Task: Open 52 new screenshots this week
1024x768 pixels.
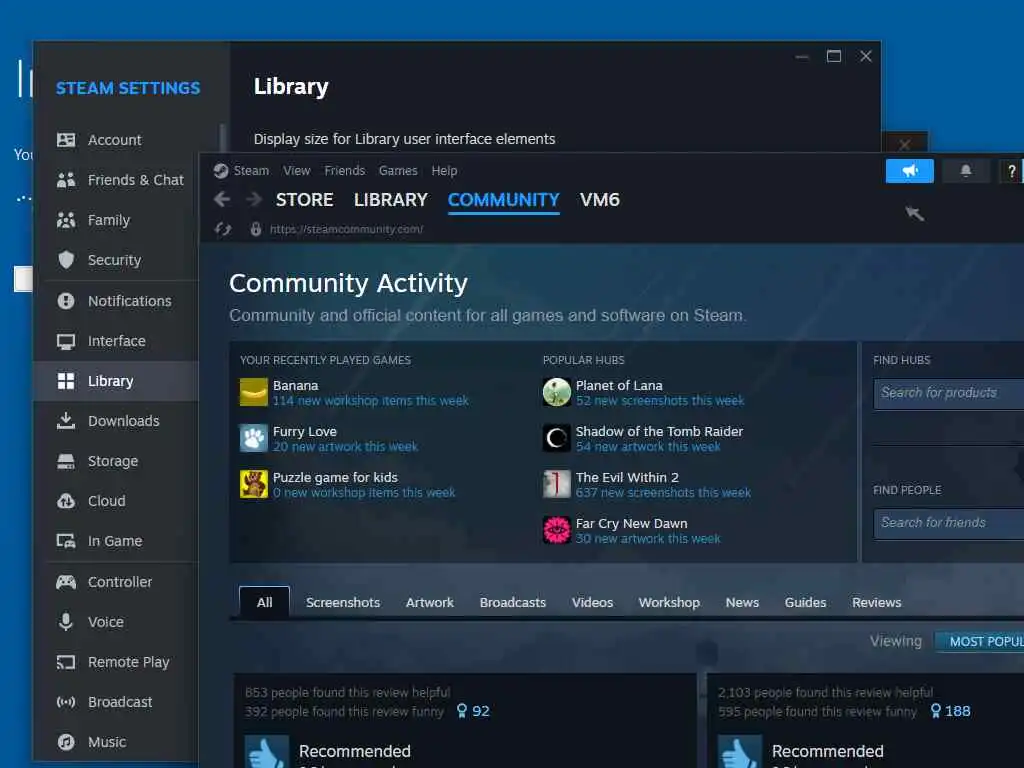Action: tap(660, 400)
